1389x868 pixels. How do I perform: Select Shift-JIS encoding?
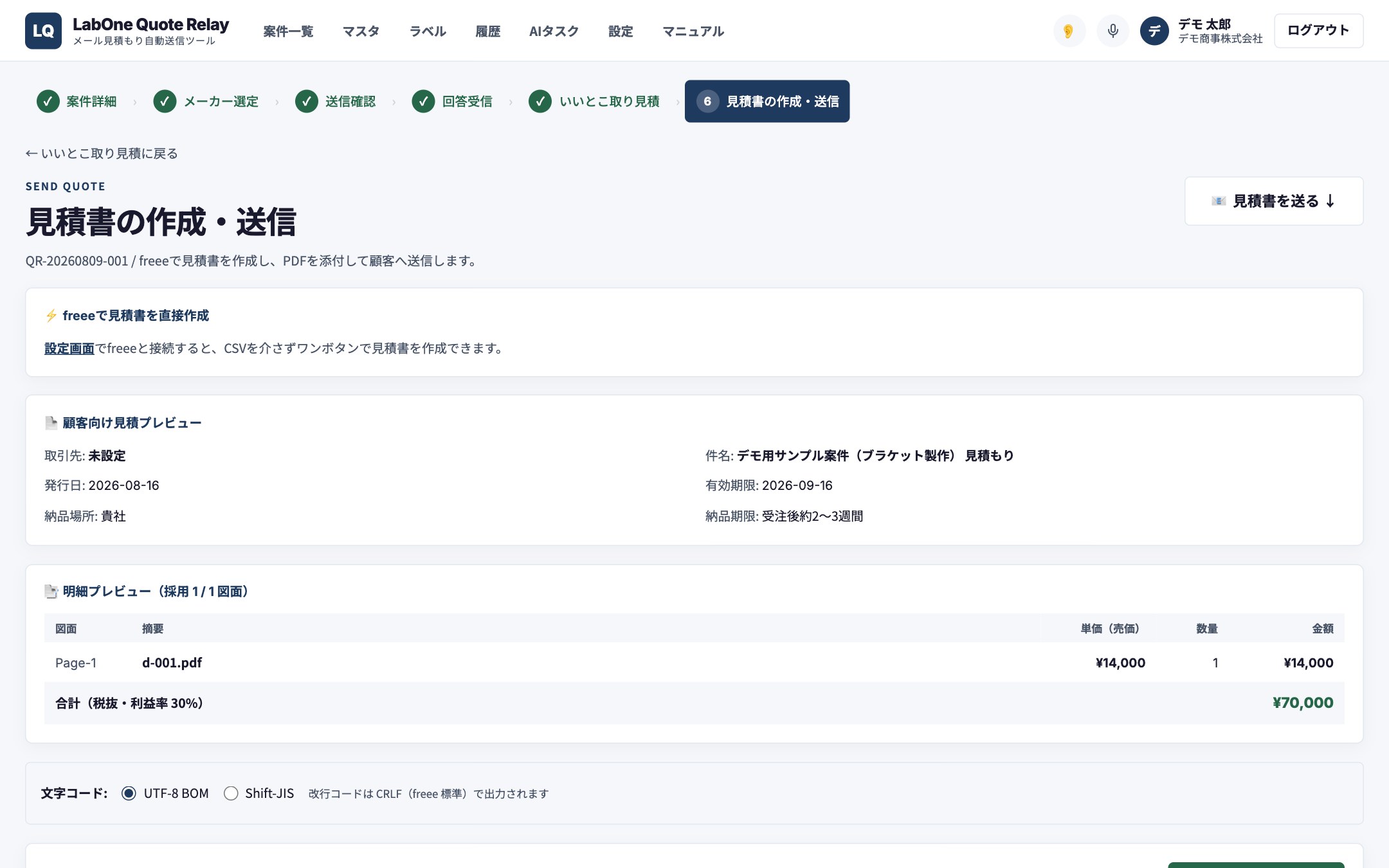231,793
